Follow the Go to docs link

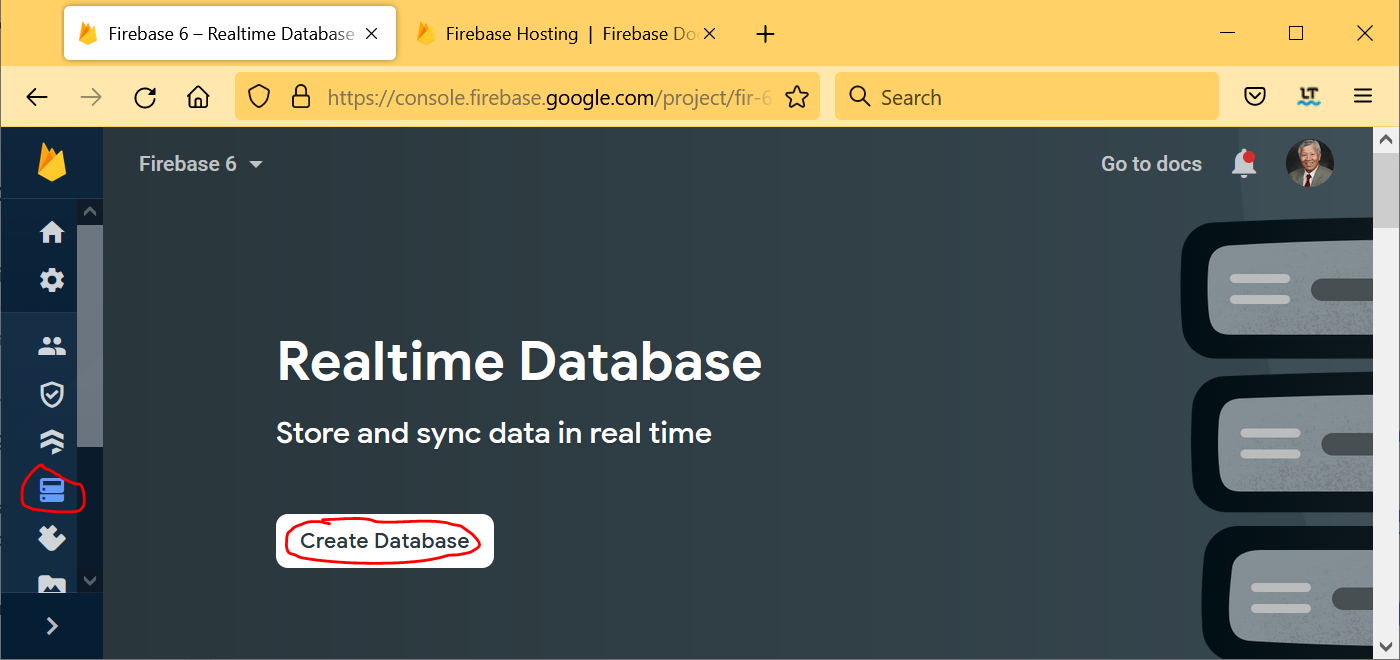click(1151, 164)
